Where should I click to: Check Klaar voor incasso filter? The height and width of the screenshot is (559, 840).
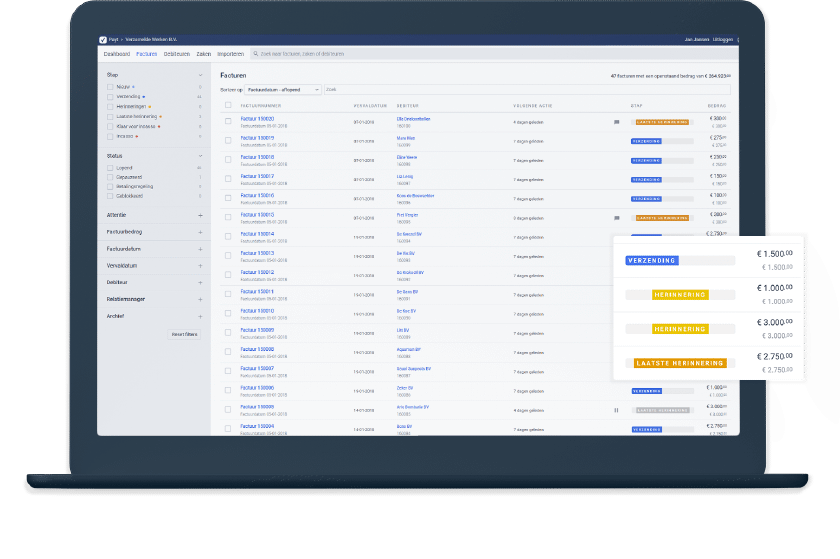pyautogui.click(x=110, y=126)
